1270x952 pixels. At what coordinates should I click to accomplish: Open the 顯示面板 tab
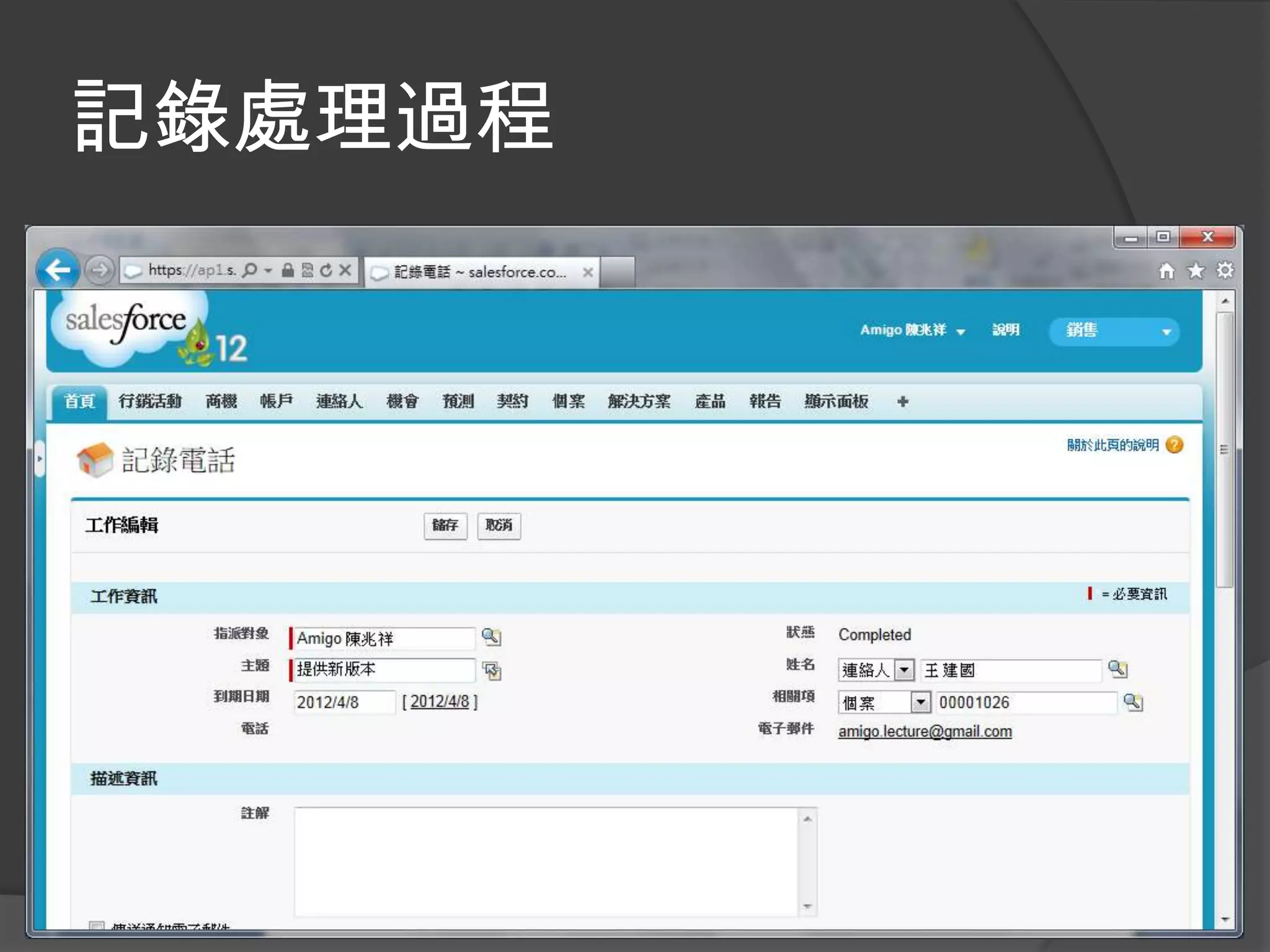coord(837,402)
